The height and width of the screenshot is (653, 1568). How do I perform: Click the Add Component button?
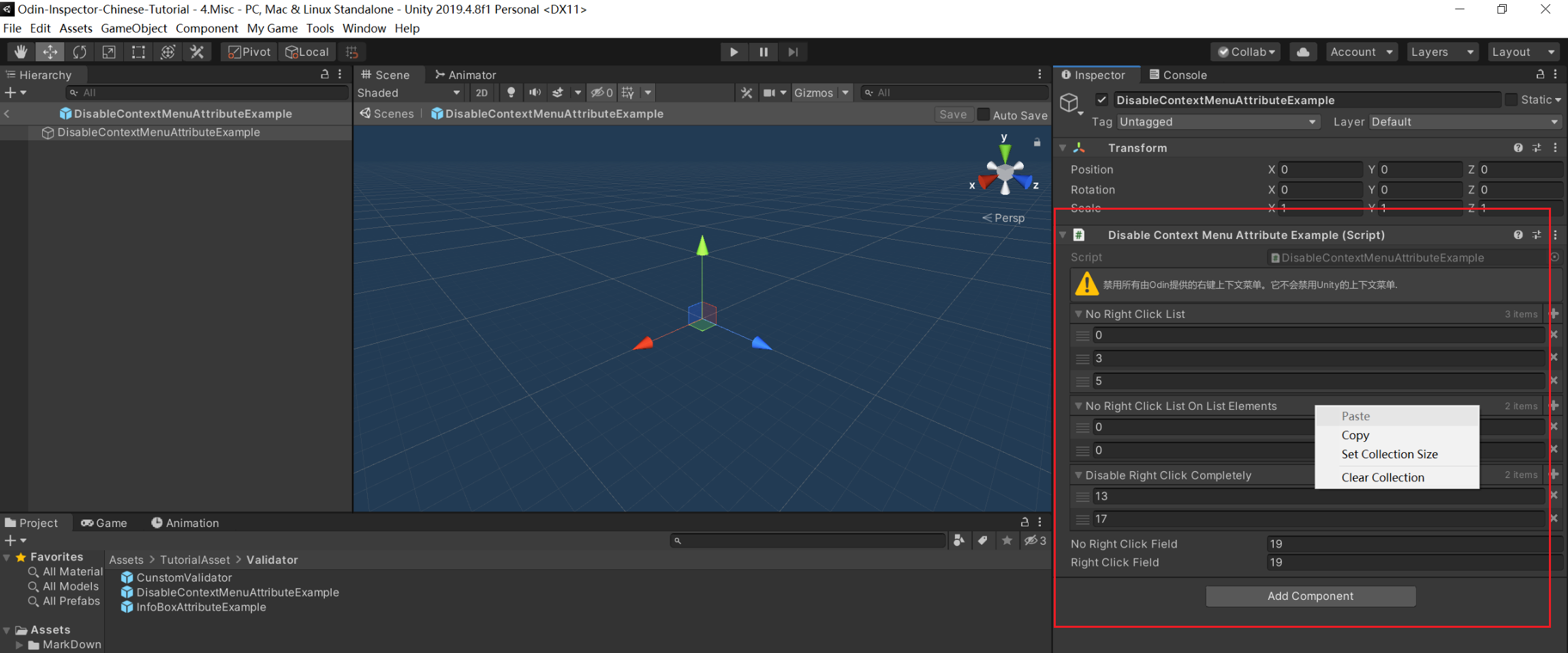pos(1311,596)
